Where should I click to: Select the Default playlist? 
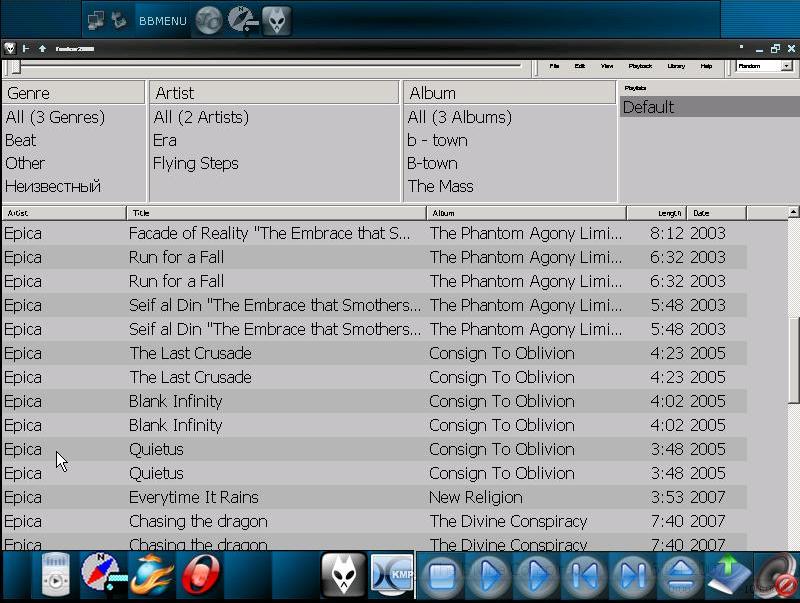(x=648, y=107)
